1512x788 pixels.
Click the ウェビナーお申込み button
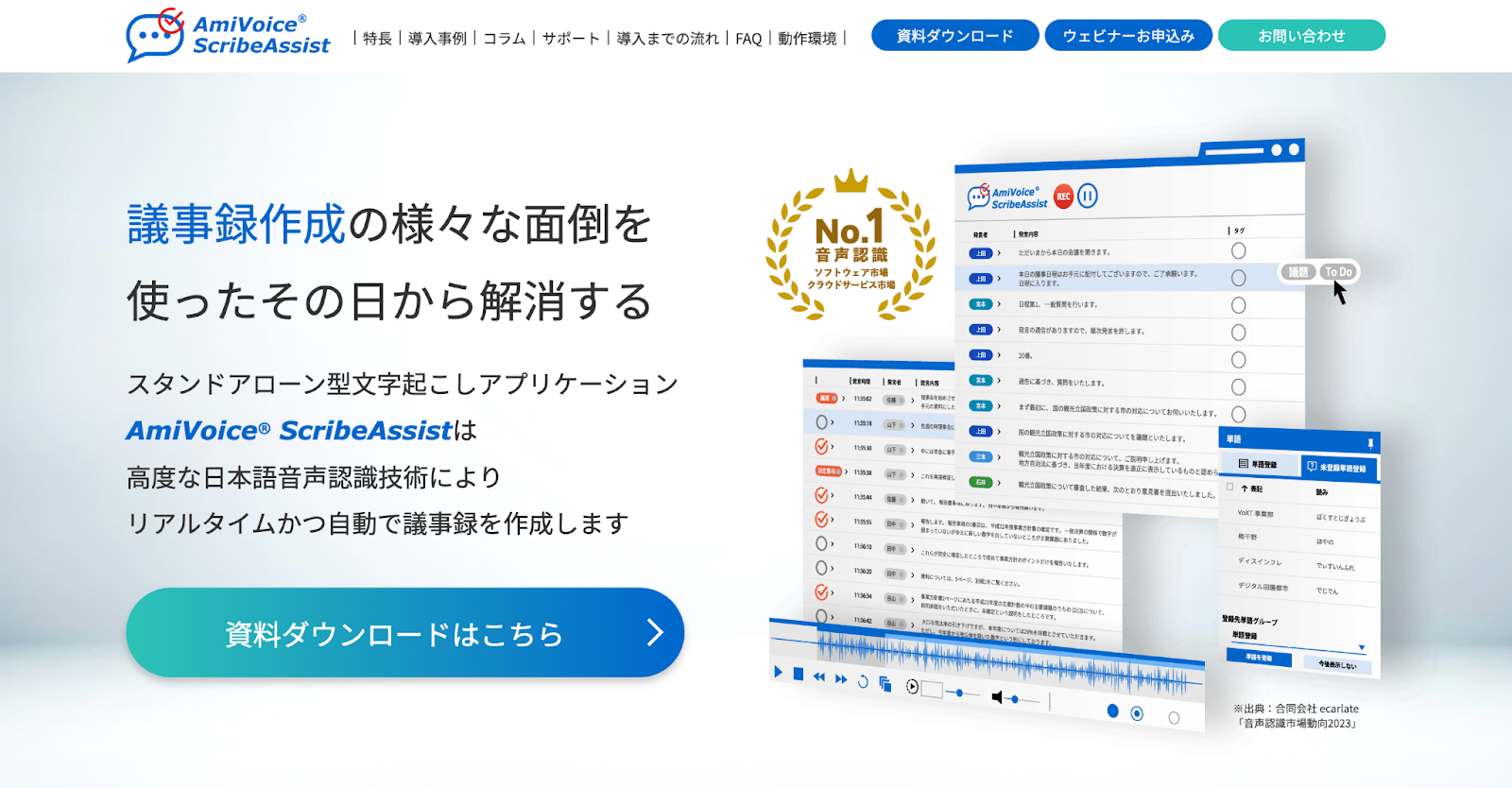1128,36
